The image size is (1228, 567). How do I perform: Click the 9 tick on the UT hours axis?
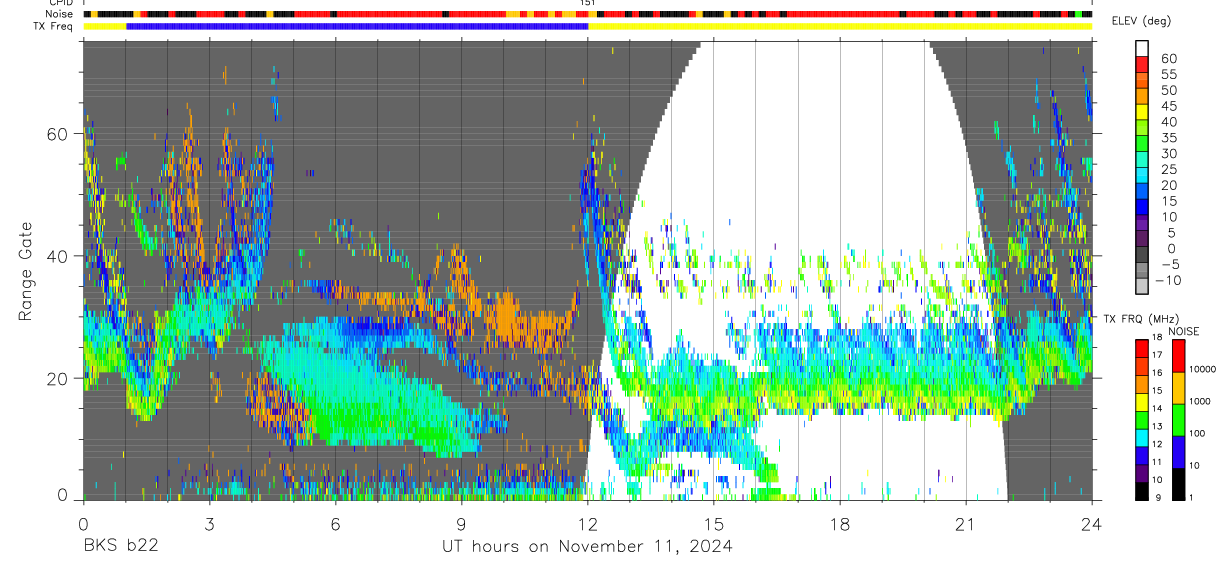[461, 523]
